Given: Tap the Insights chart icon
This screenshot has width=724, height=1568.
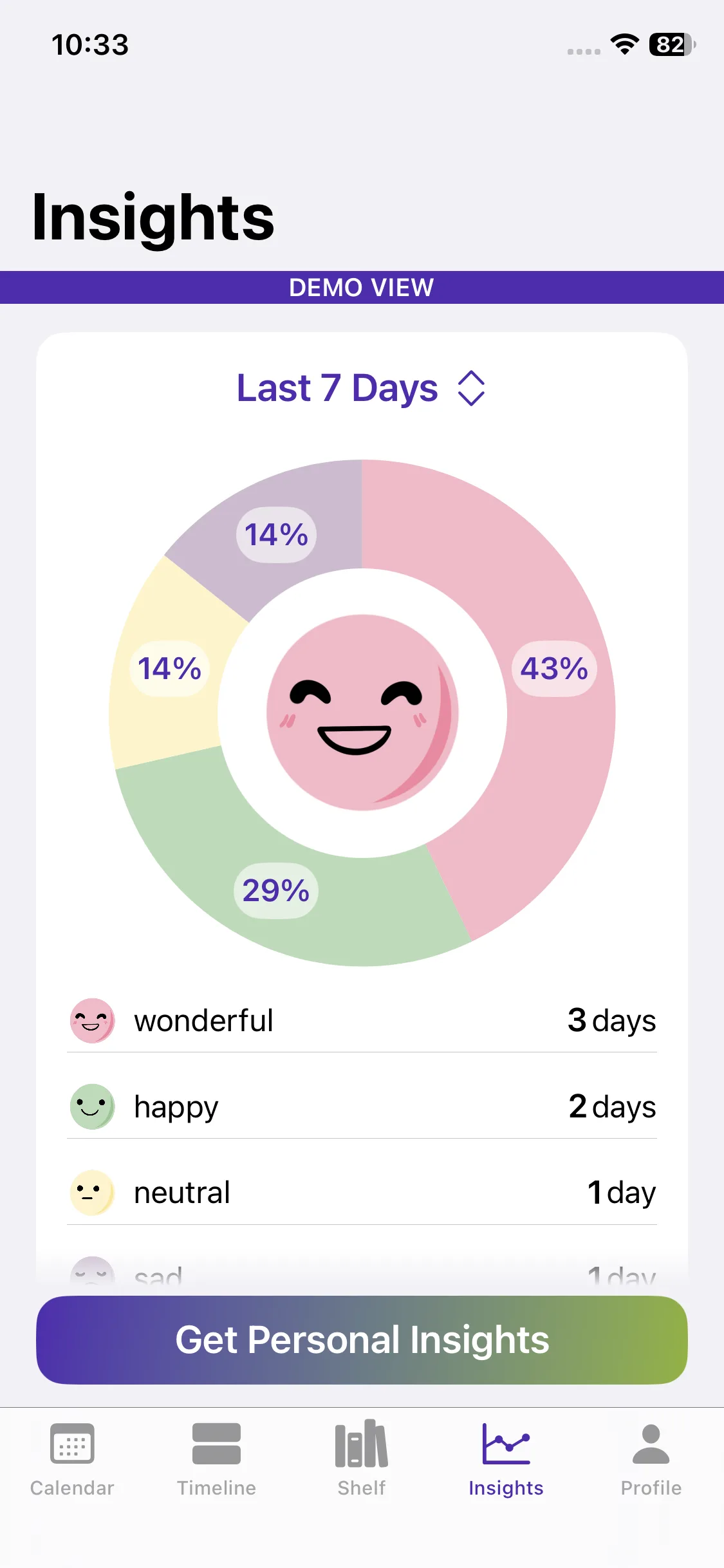Looking at the screenshot, I should pos(506,1444).
